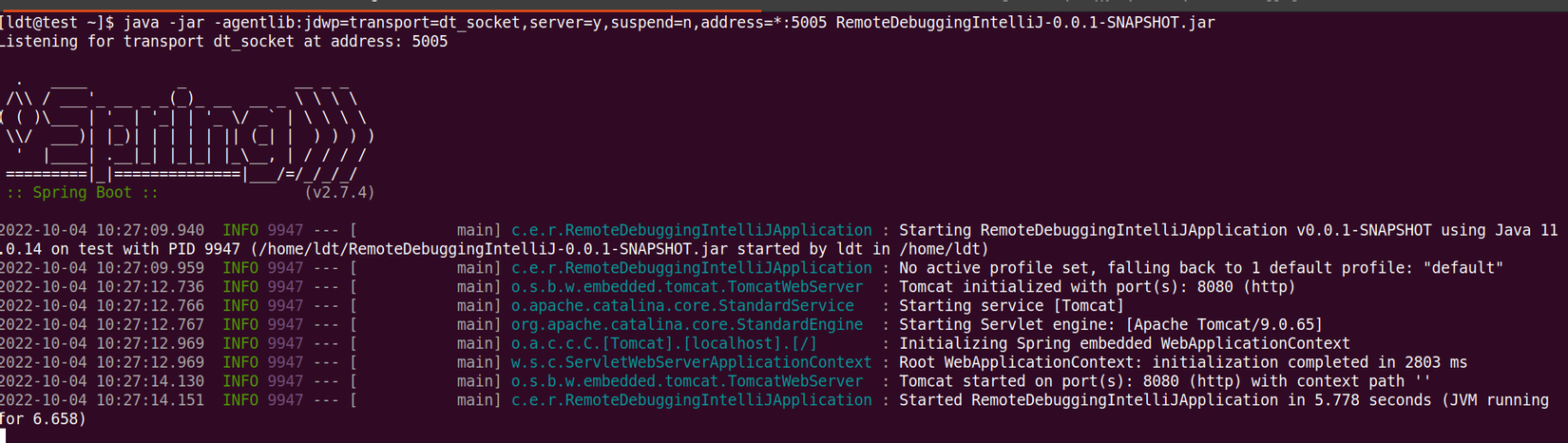
Task: Click 'Initializing Spring embedded WebApplicationContext' message
Action: tap(1124, 343)
